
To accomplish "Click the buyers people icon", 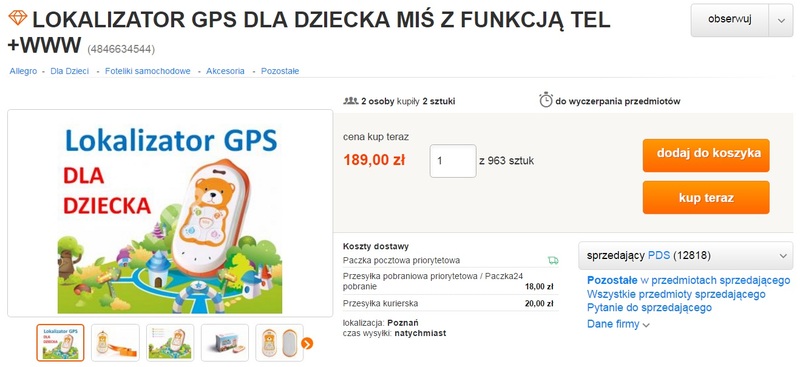I will click(x=351, y=101).
